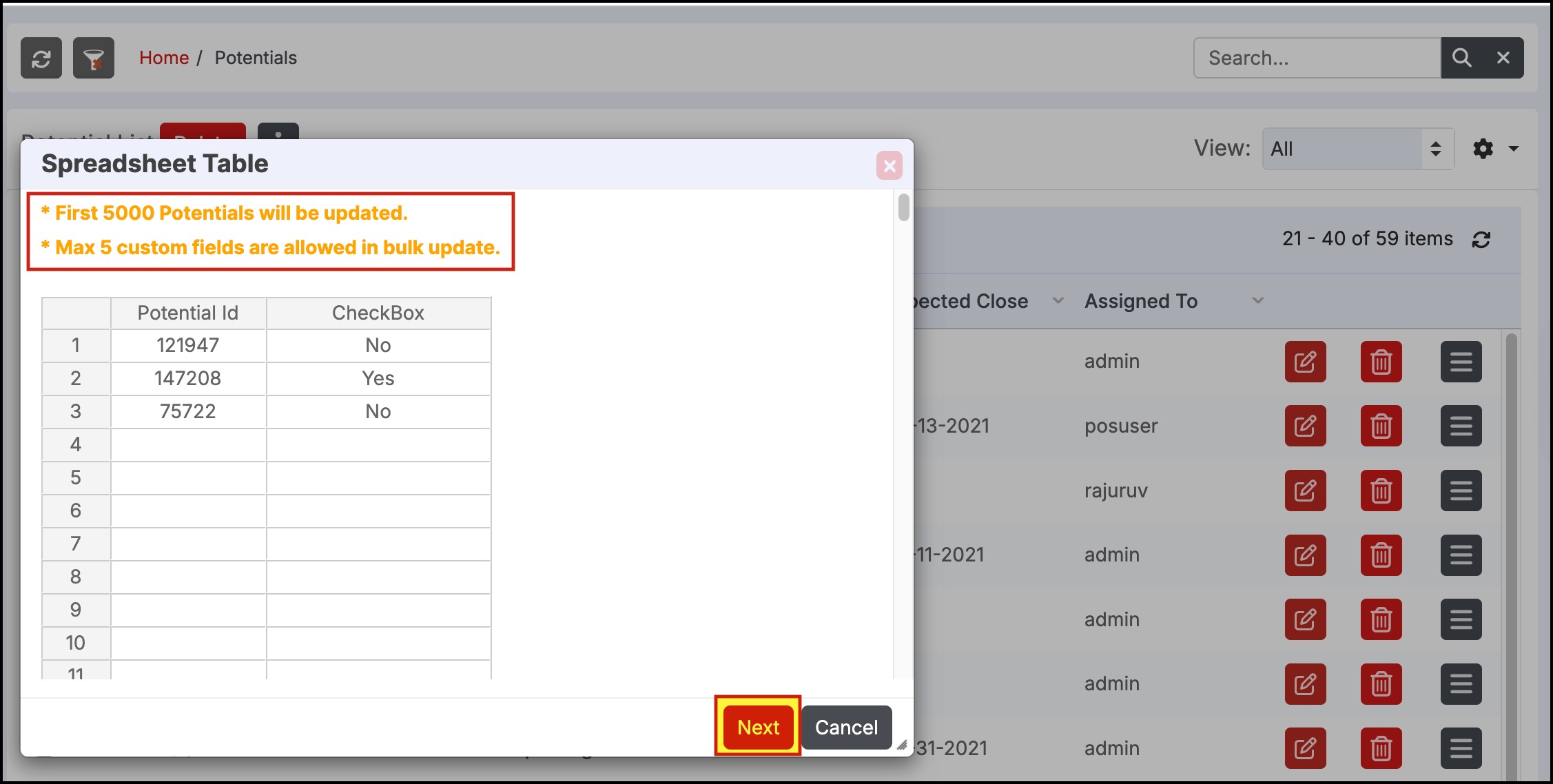1553x784 pixels.
Task: Click the Search input field
Action: (1316, 58)
